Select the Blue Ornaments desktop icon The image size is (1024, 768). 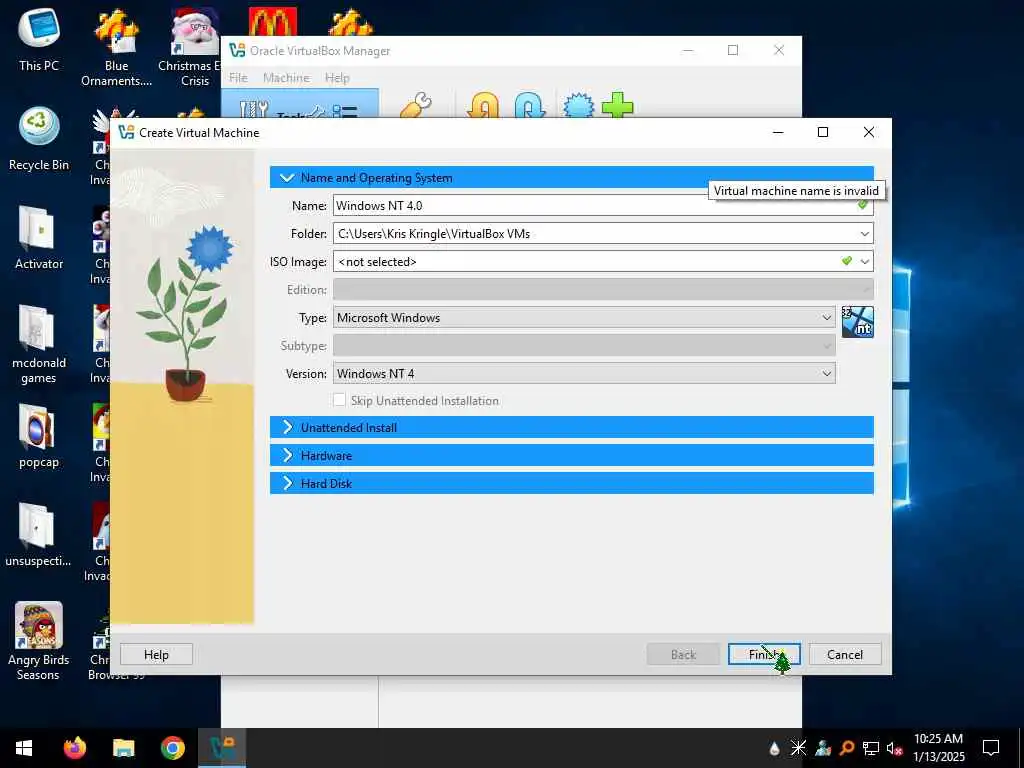116,48
